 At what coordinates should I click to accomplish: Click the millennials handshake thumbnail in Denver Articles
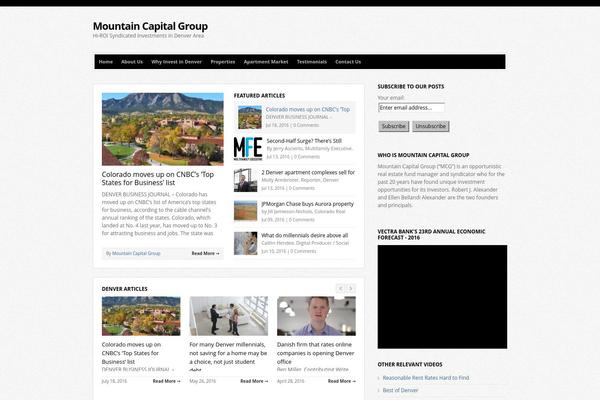[228, 316]
